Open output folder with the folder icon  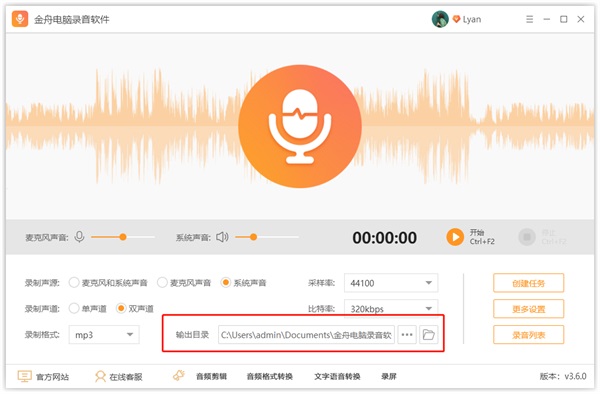[428, 335]
